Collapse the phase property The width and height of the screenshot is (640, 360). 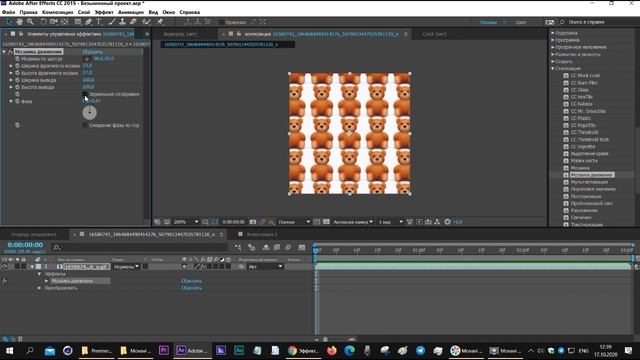click(x=11, y=101)
